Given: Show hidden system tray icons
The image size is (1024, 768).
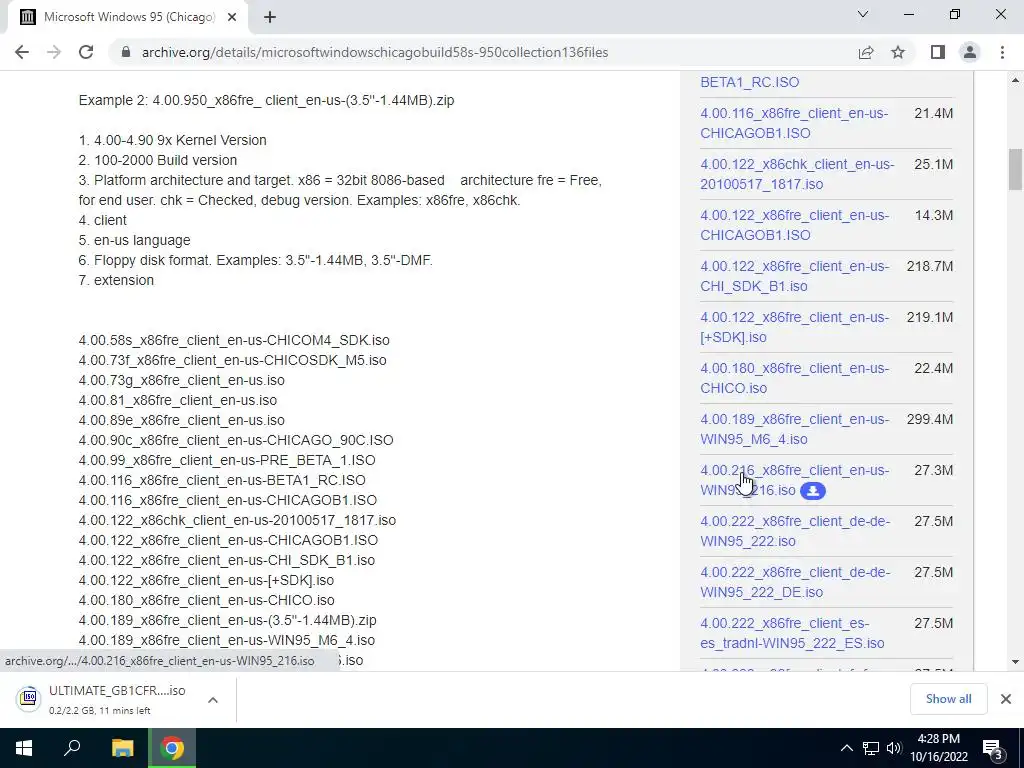Looking at the screenshot, I should (846, 748).
